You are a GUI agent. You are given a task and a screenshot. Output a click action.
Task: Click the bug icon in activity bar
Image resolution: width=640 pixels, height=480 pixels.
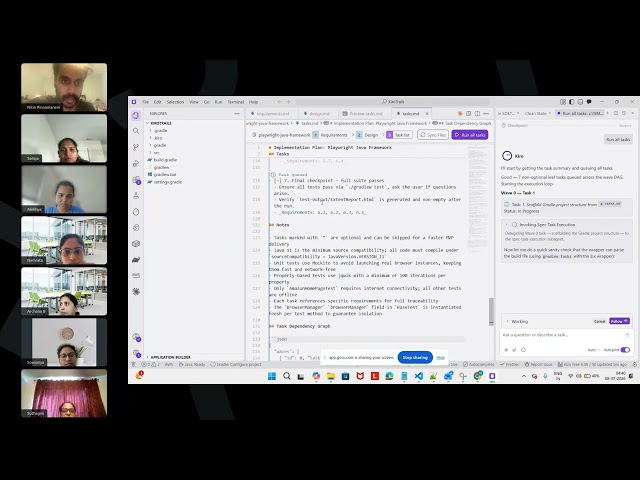coord(136,291)
